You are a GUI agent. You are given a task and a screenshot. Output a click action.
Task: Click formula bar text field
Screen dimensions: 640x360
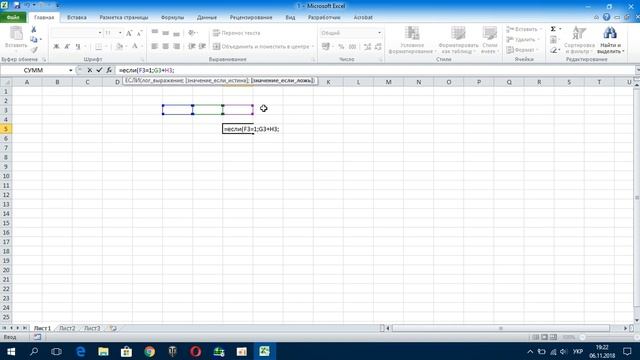click(376, 70)
